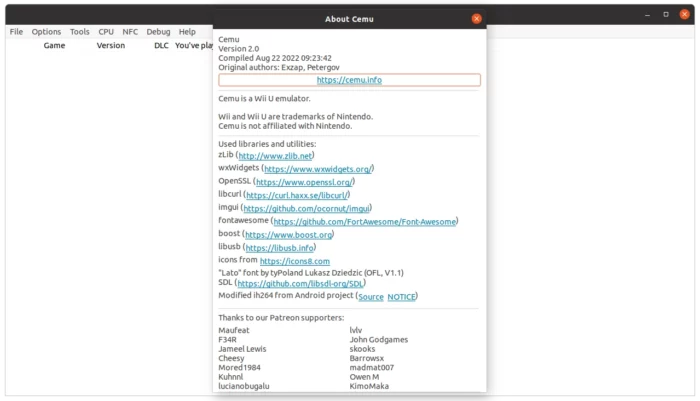Open the curl.haxx.se libcurl link
The image size is (700, 401).
(296, 195)
